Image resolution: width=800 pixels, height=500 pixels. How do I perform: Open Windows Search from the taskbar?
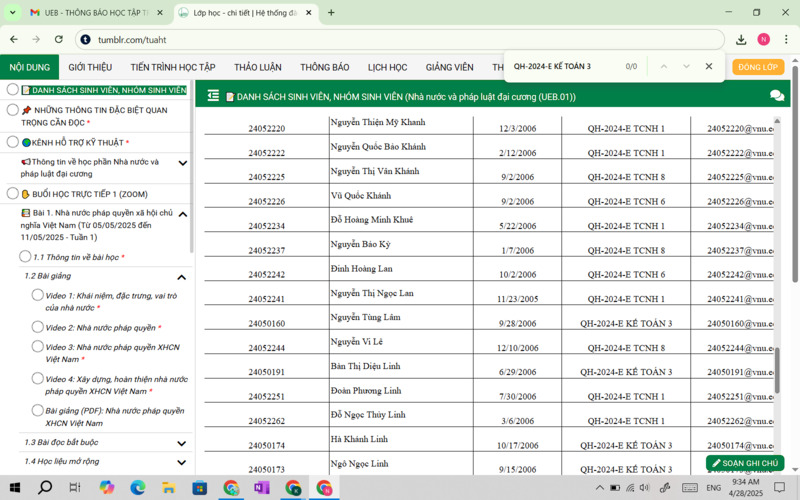point(45,488)
